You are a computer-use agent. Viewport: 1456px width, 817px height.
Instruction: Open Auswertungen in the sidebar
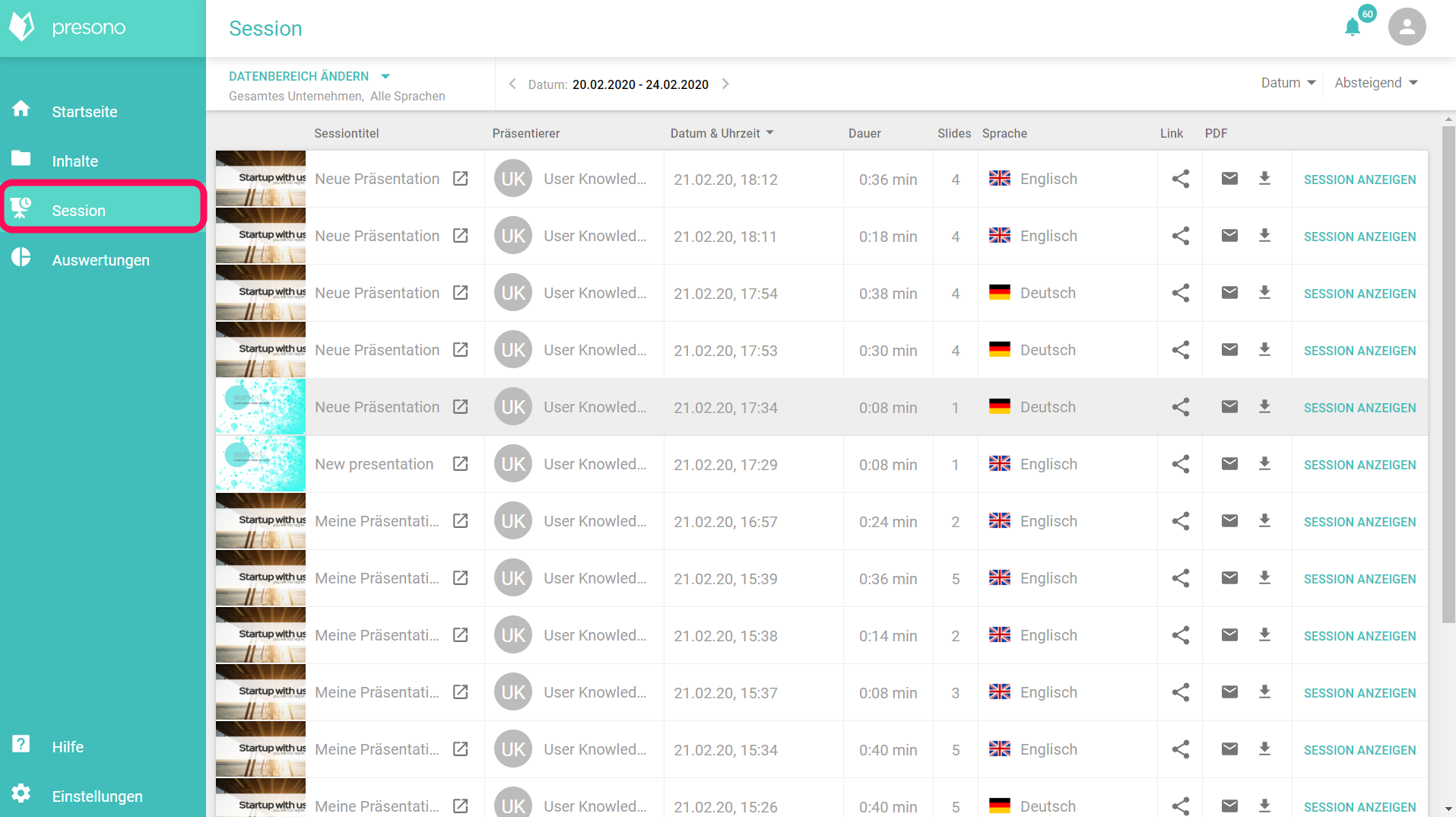100,260
